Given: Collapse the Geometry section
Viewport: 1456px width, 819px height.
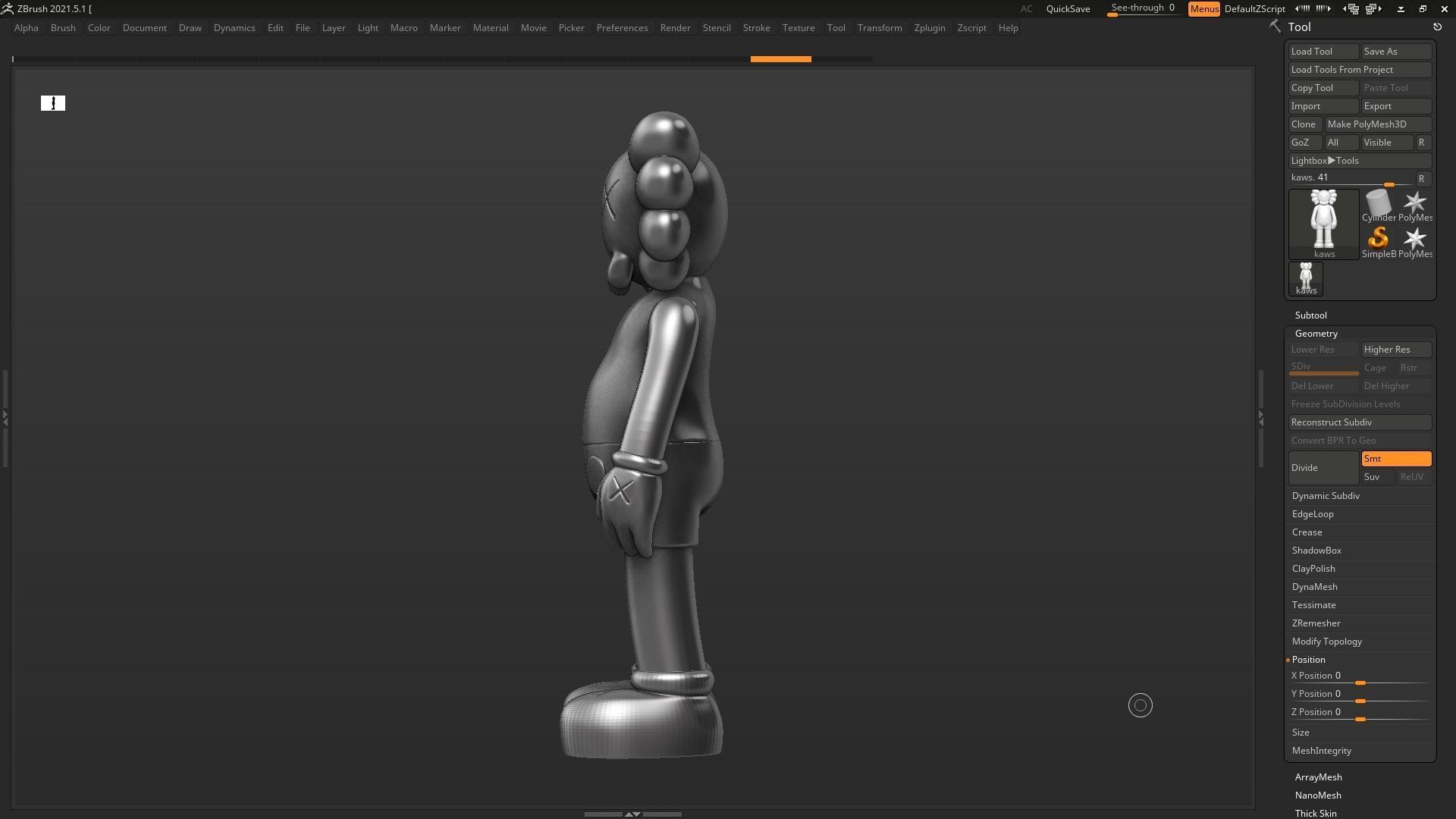Looking at the screenshot, I should (1316, 334).
